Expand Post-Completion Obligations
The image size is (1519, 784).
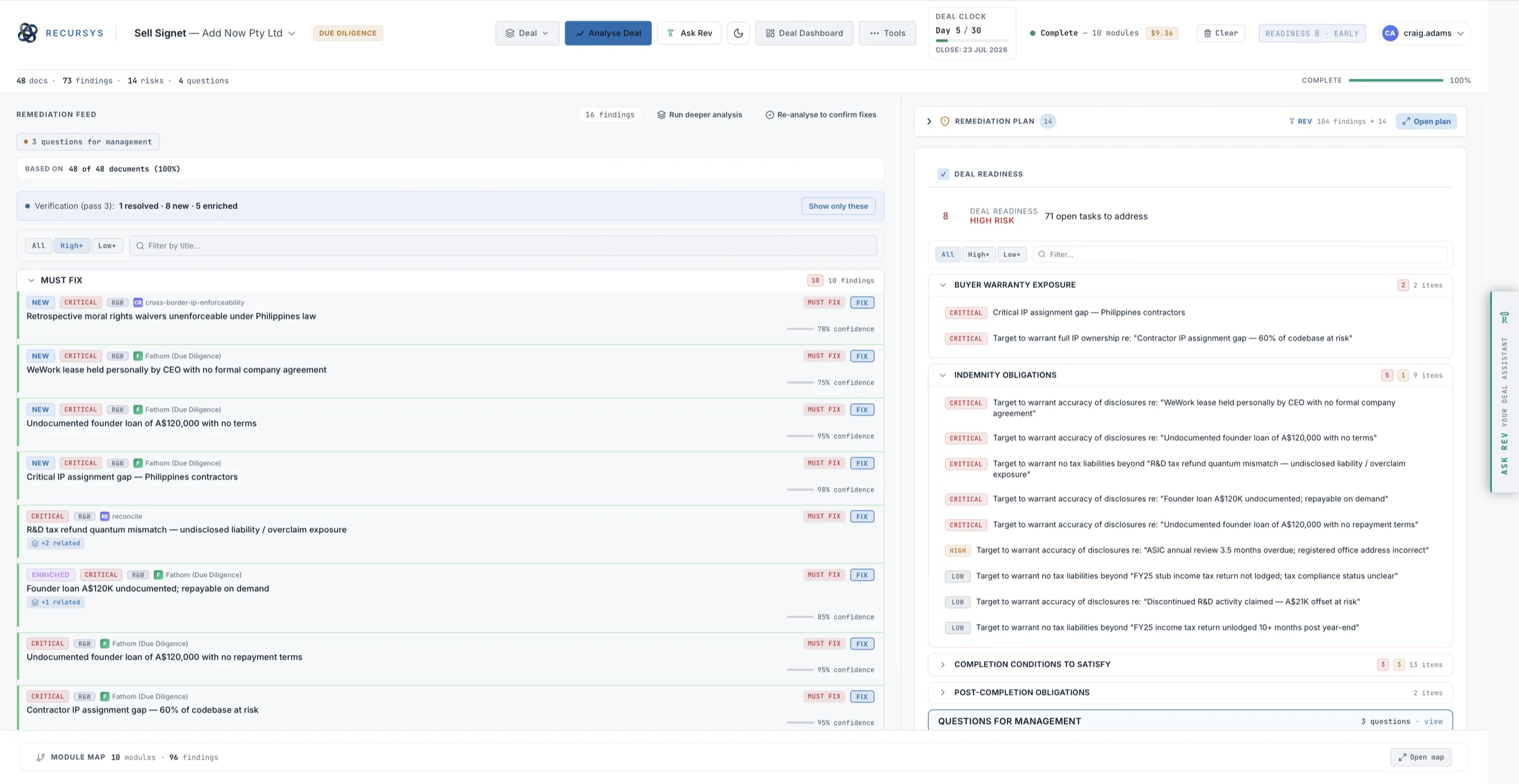click(x=943, y=692)
